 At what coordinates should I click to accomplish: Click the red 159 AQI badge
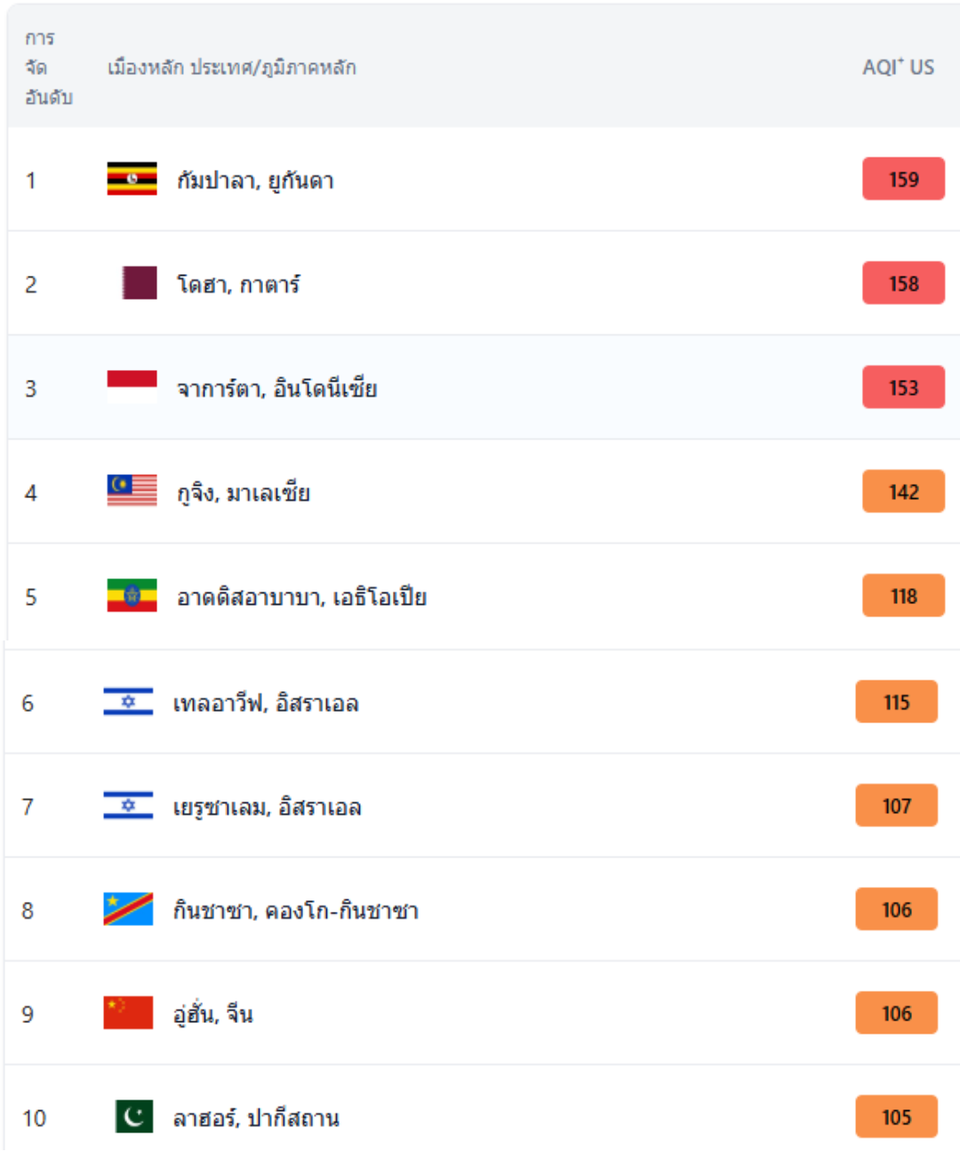pyautogui.click(x=903, y=179)
